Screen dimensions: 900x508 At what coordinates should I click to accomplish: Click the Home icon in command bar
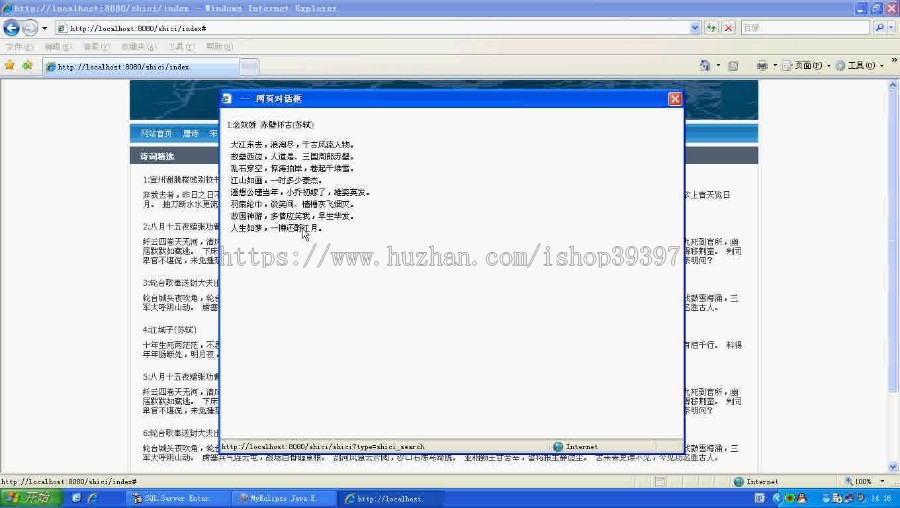(x=705, y=65)
